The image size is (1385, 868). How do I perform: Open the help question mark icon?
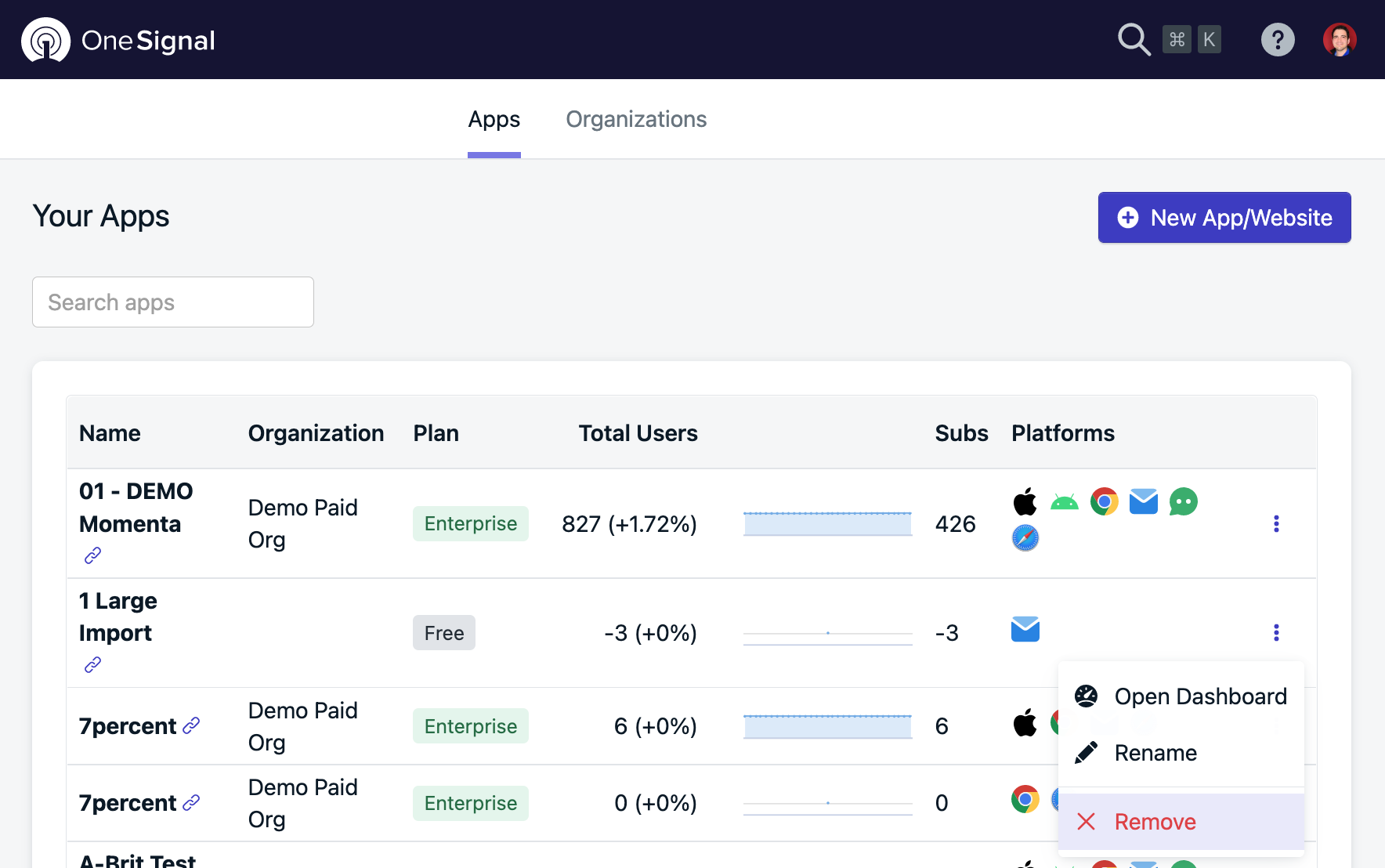(1278, 39)
